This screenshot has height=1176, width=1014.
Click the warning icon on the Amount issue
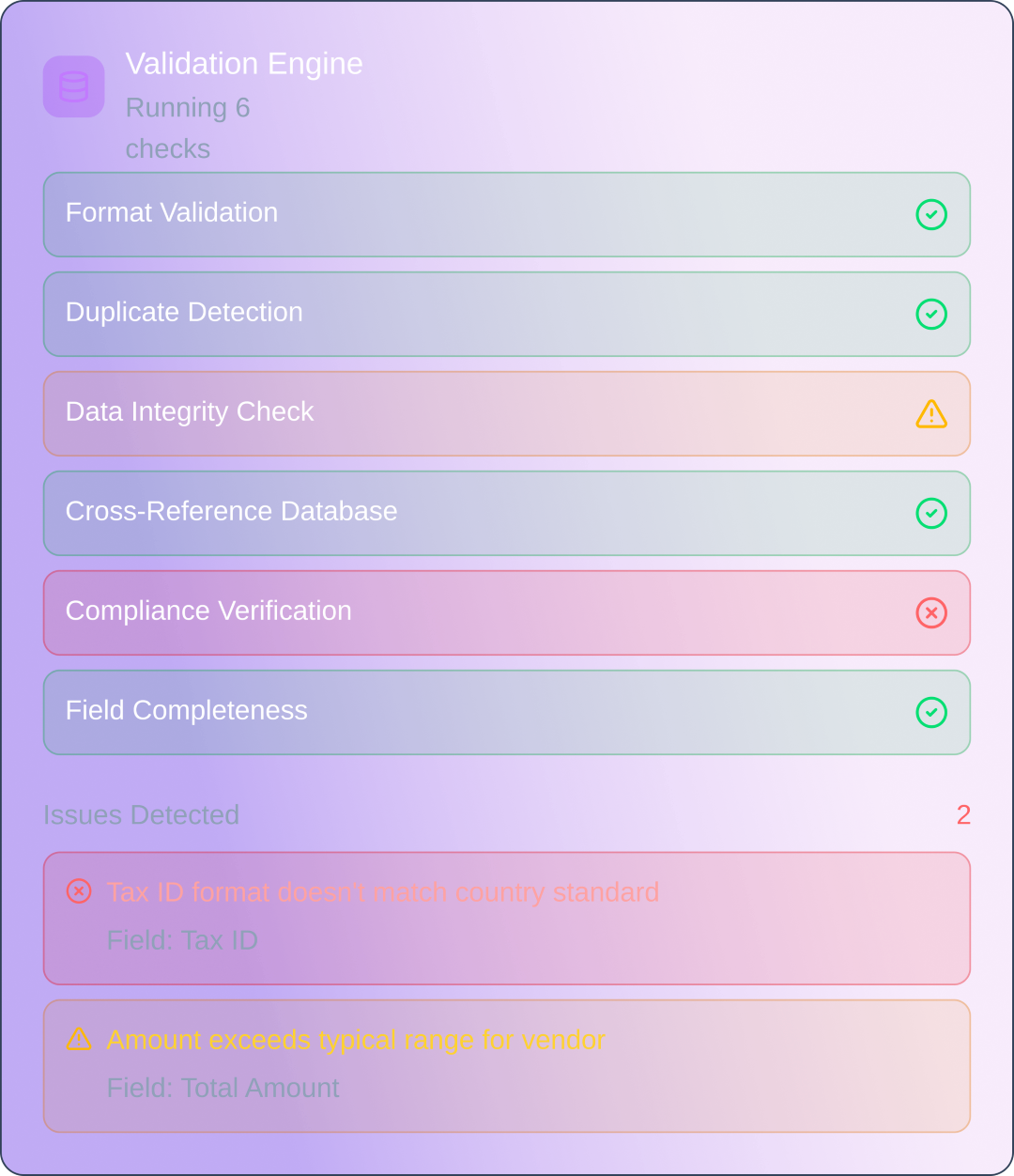[80, 1039]
